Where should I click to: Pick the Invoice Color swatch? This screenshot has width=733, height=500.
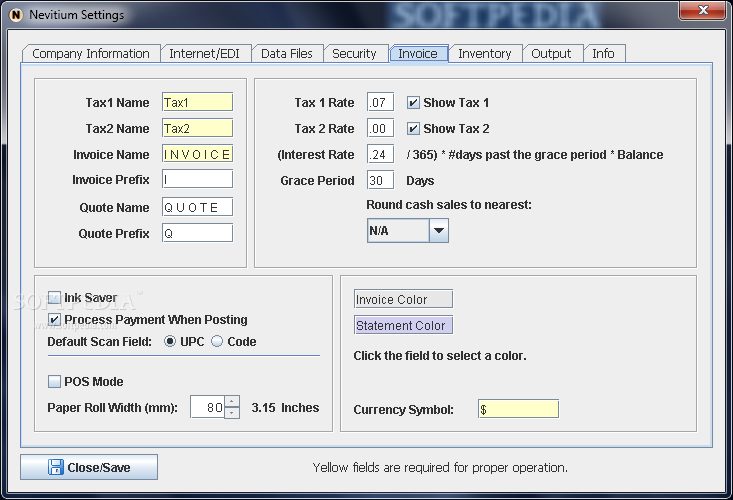click(403, 299)
